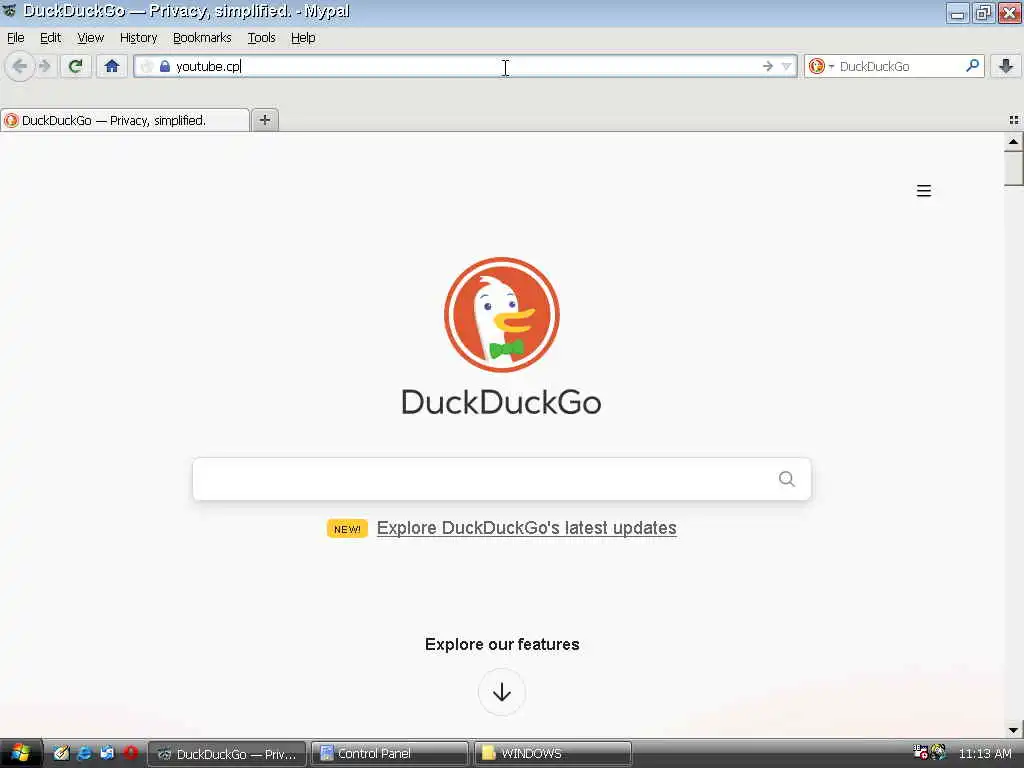Select the DuckDuckGo — Privacy, simplified tab
The height and width of the screenshot is (768, 1024).
pos(125,120)
